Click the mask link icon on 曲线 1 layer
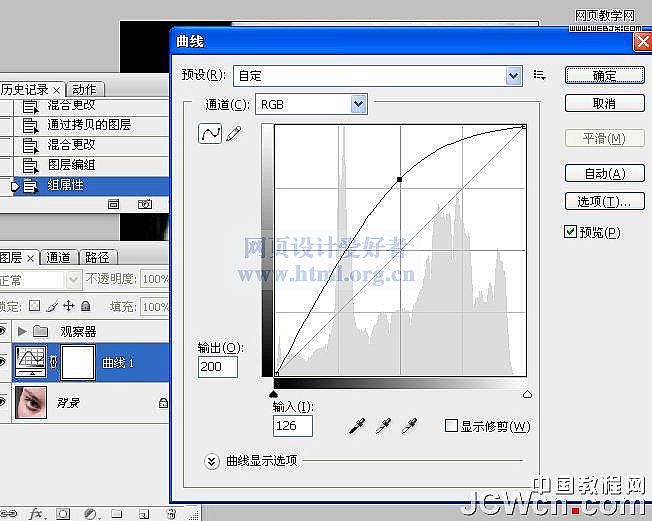 tap(54, 363)
